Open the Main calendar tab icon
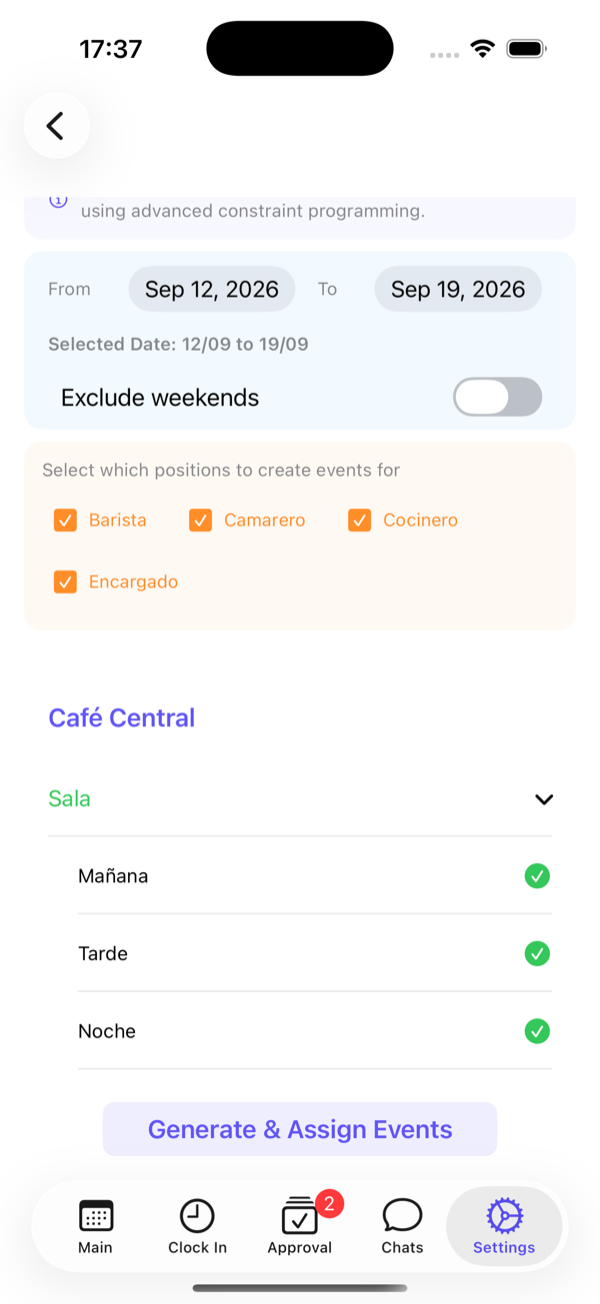 pos(96,1216)
